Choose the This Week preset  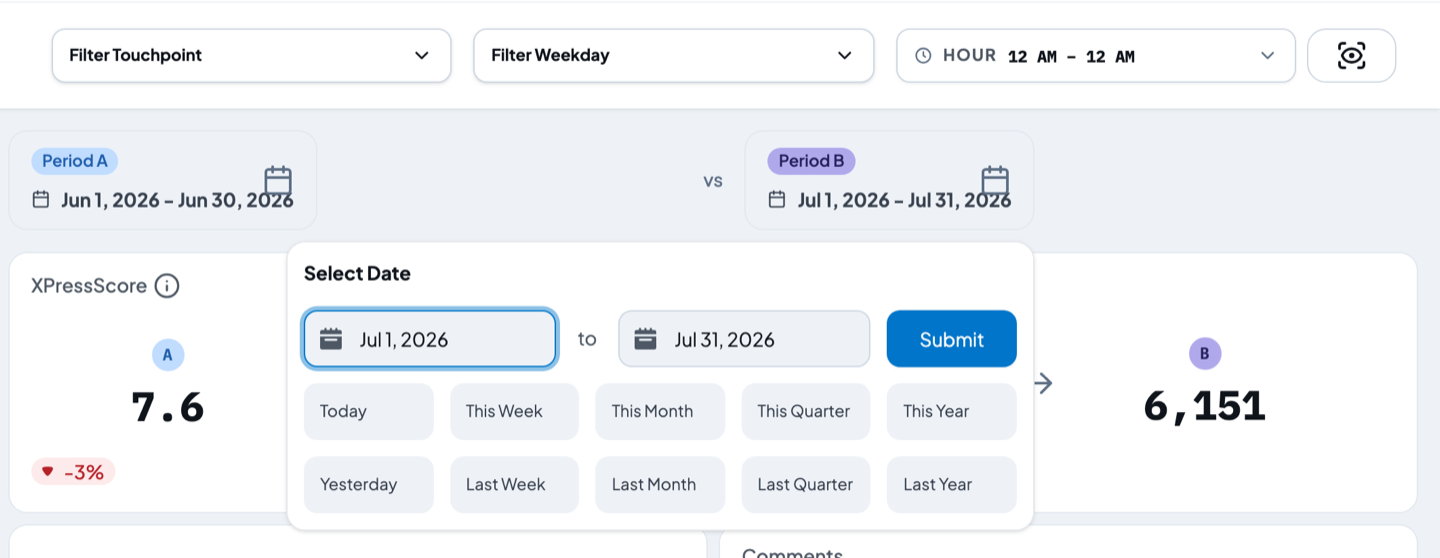(x=514, y=411)
